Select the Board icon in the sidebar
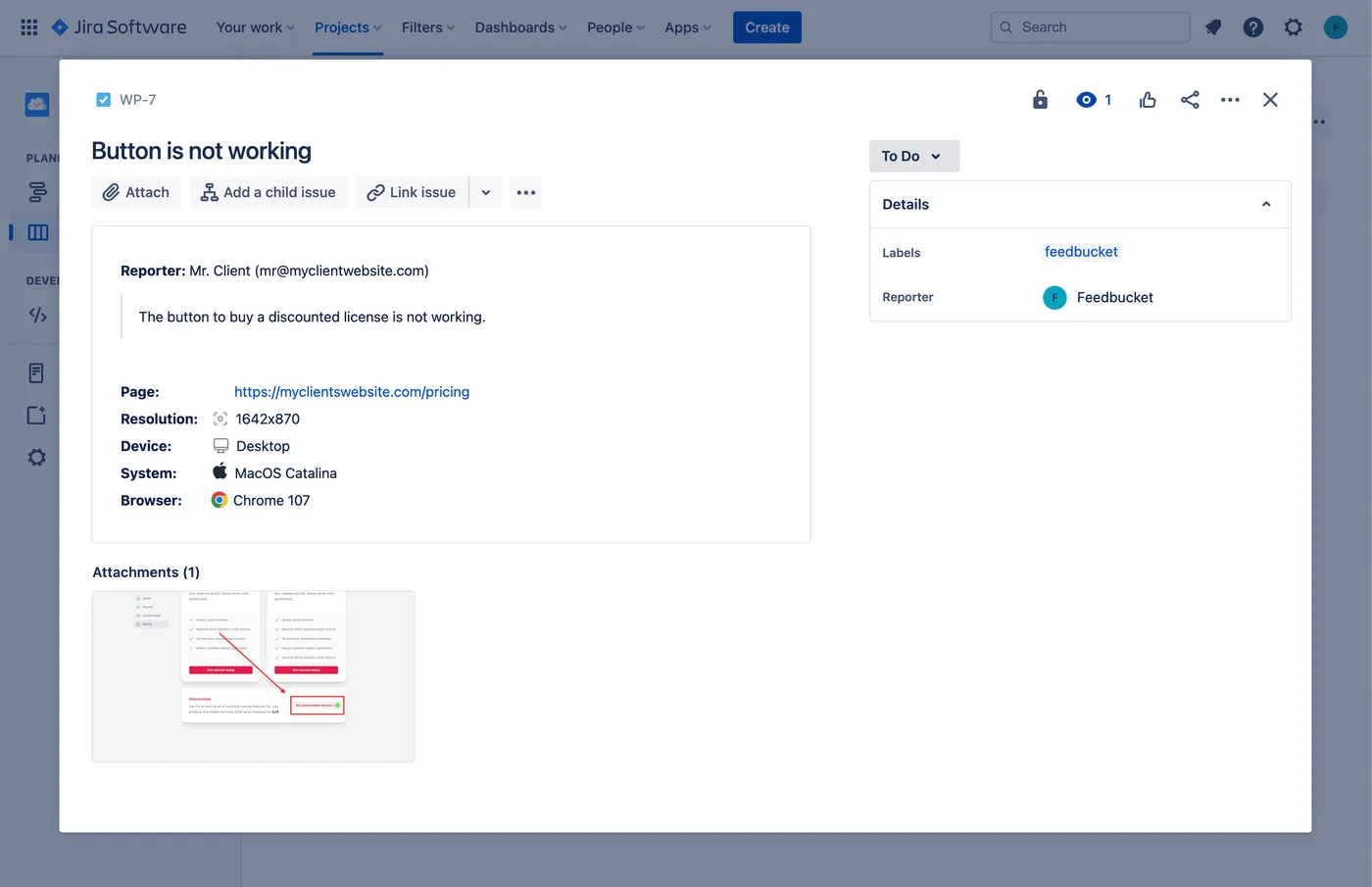Screen dimensions: 1372x887 (x=36, y=232)
